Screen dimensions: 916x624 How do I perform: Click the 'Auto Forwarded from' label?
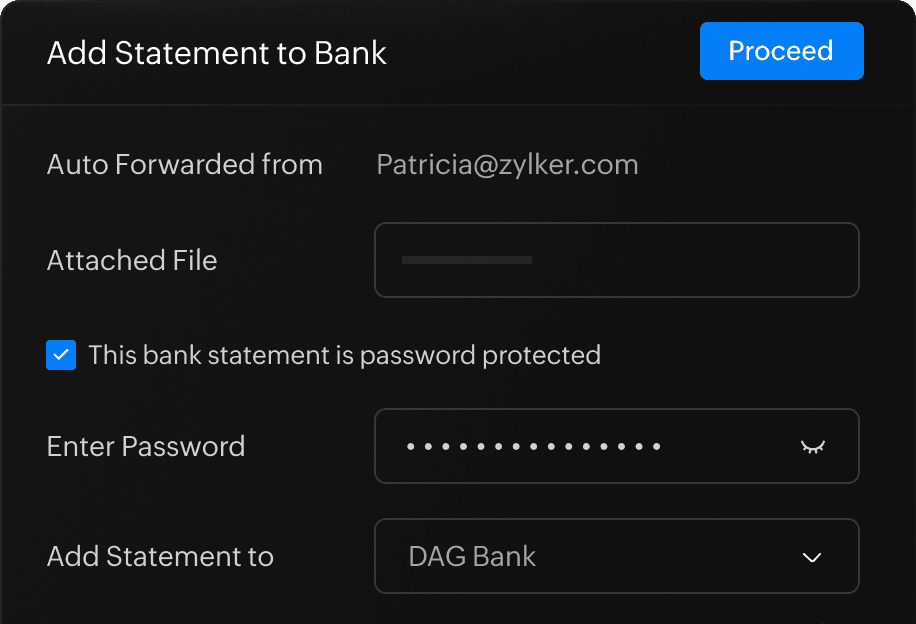(x=185, y=165)
